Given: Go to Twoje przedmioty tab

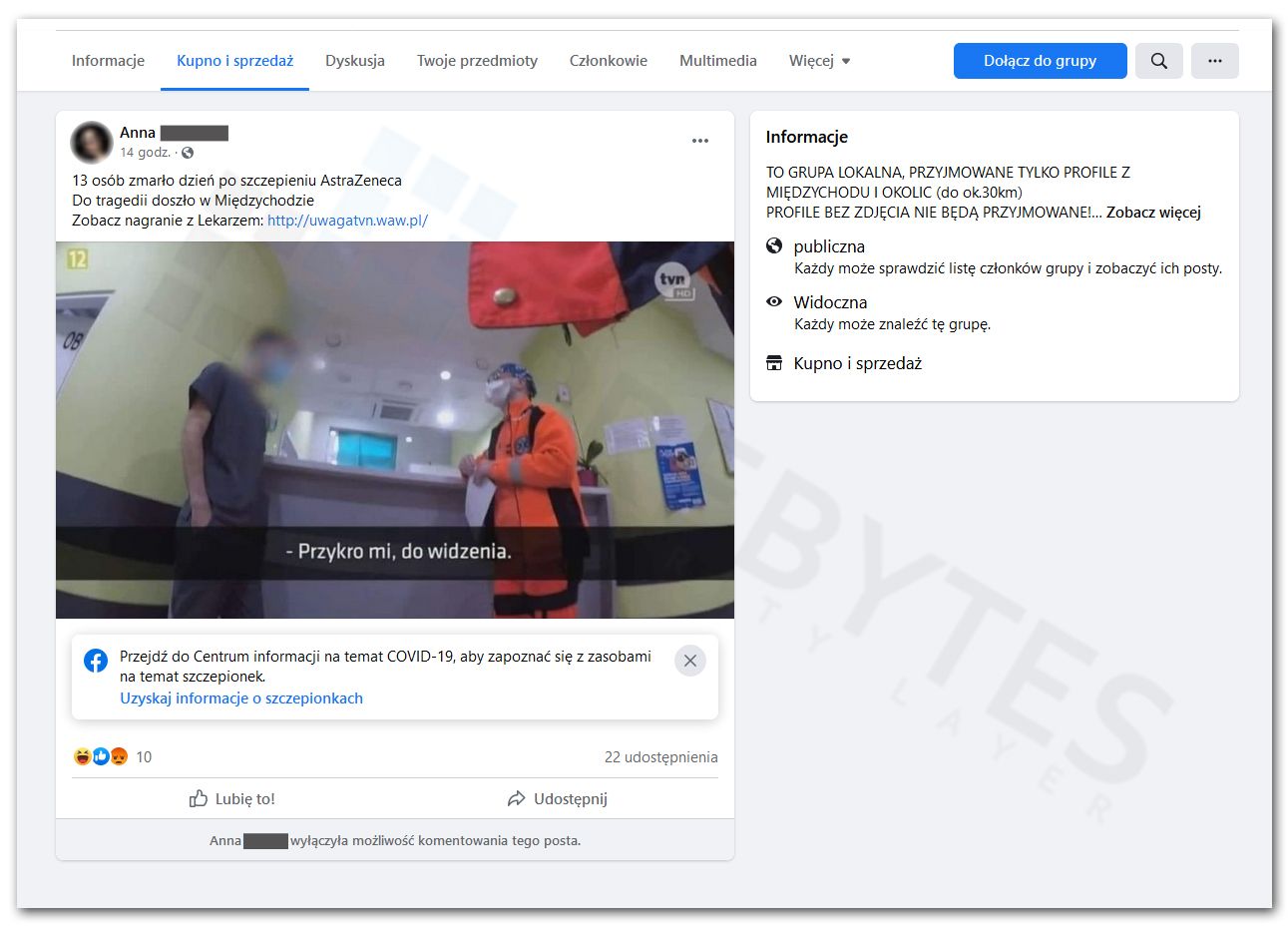Looking at the screenshot, I should coord(477,61).
